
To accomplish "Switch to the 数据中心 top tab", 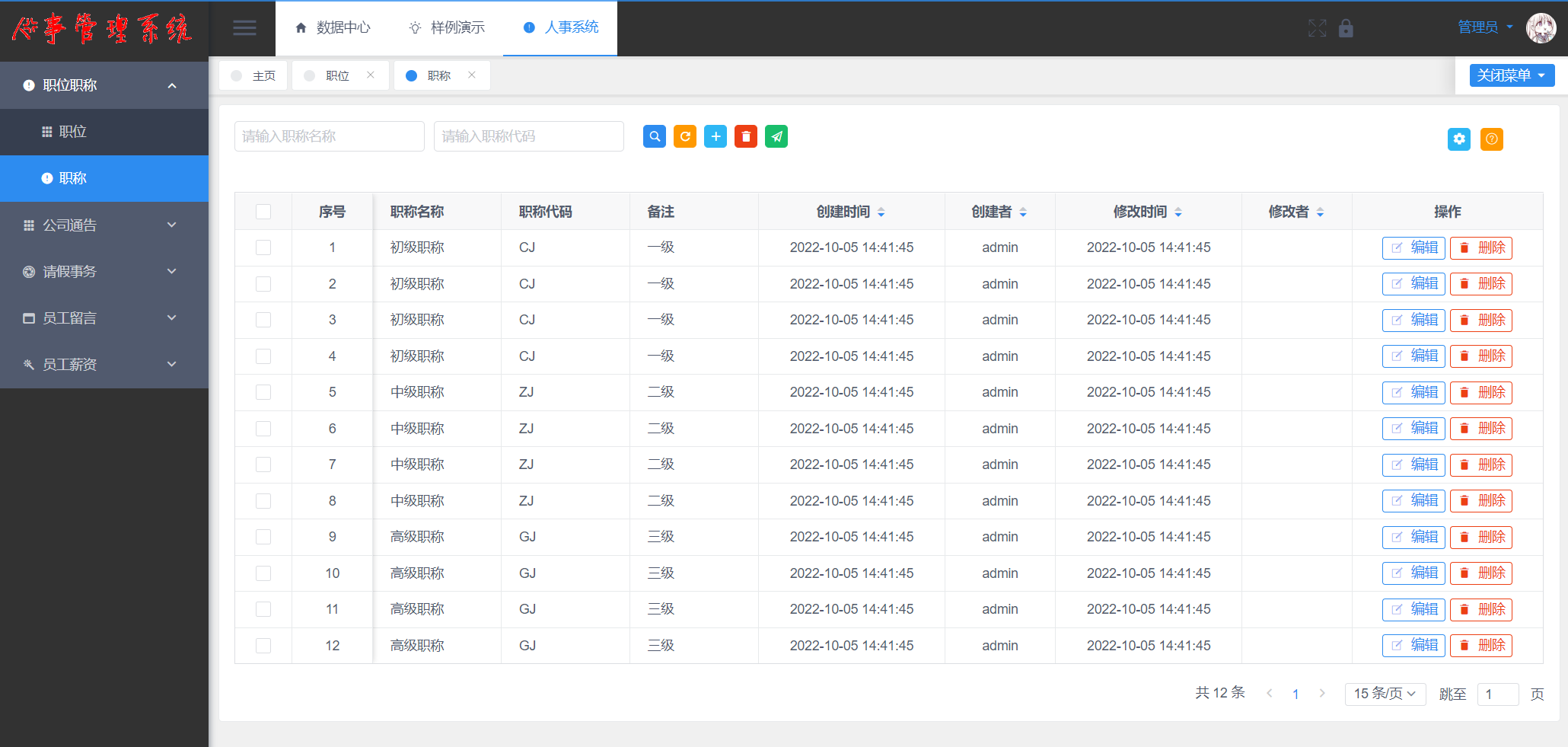I will point(333,28).
